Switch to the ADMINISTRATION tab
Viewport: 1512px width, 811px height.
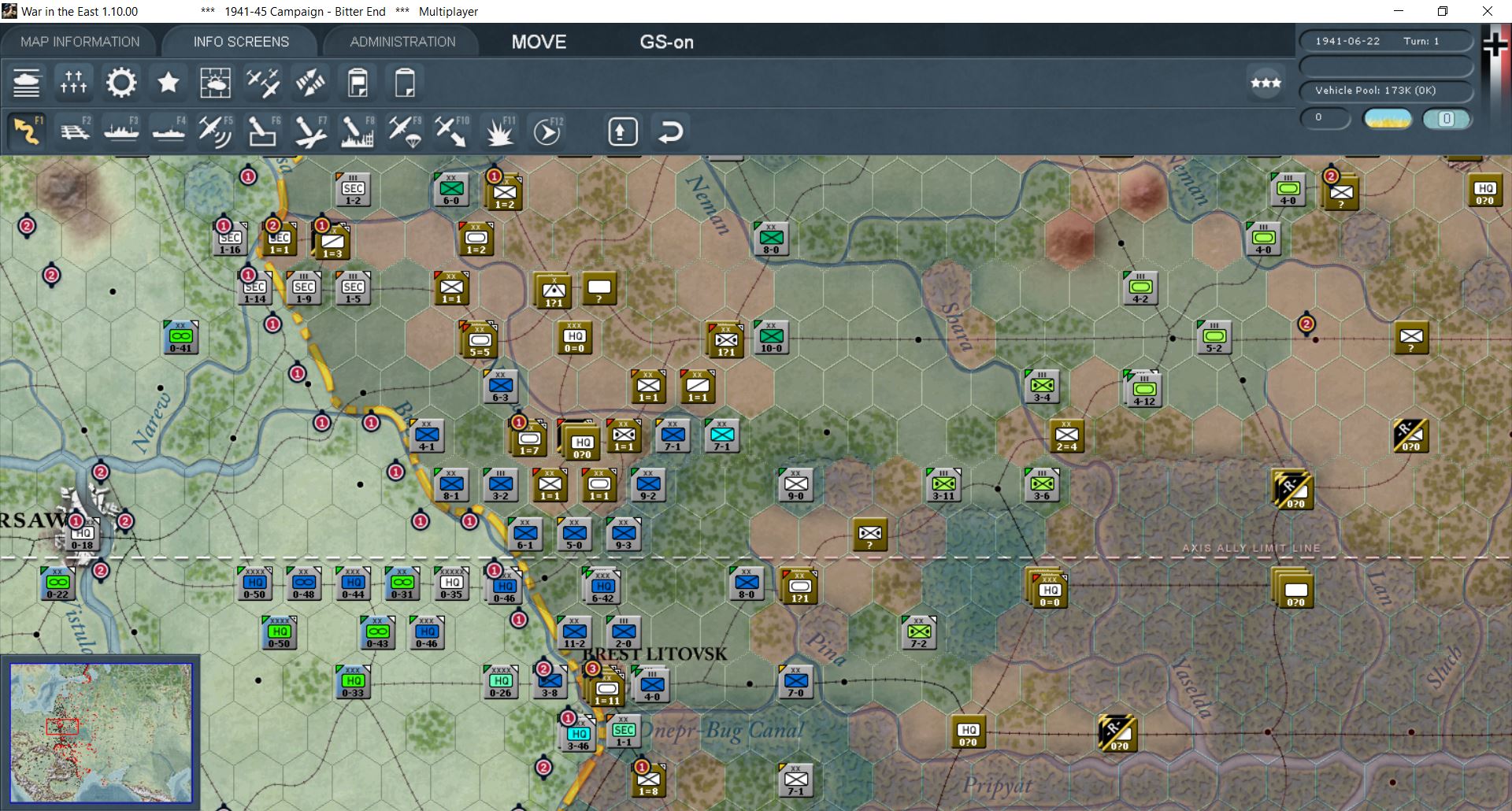coord(402,42)
